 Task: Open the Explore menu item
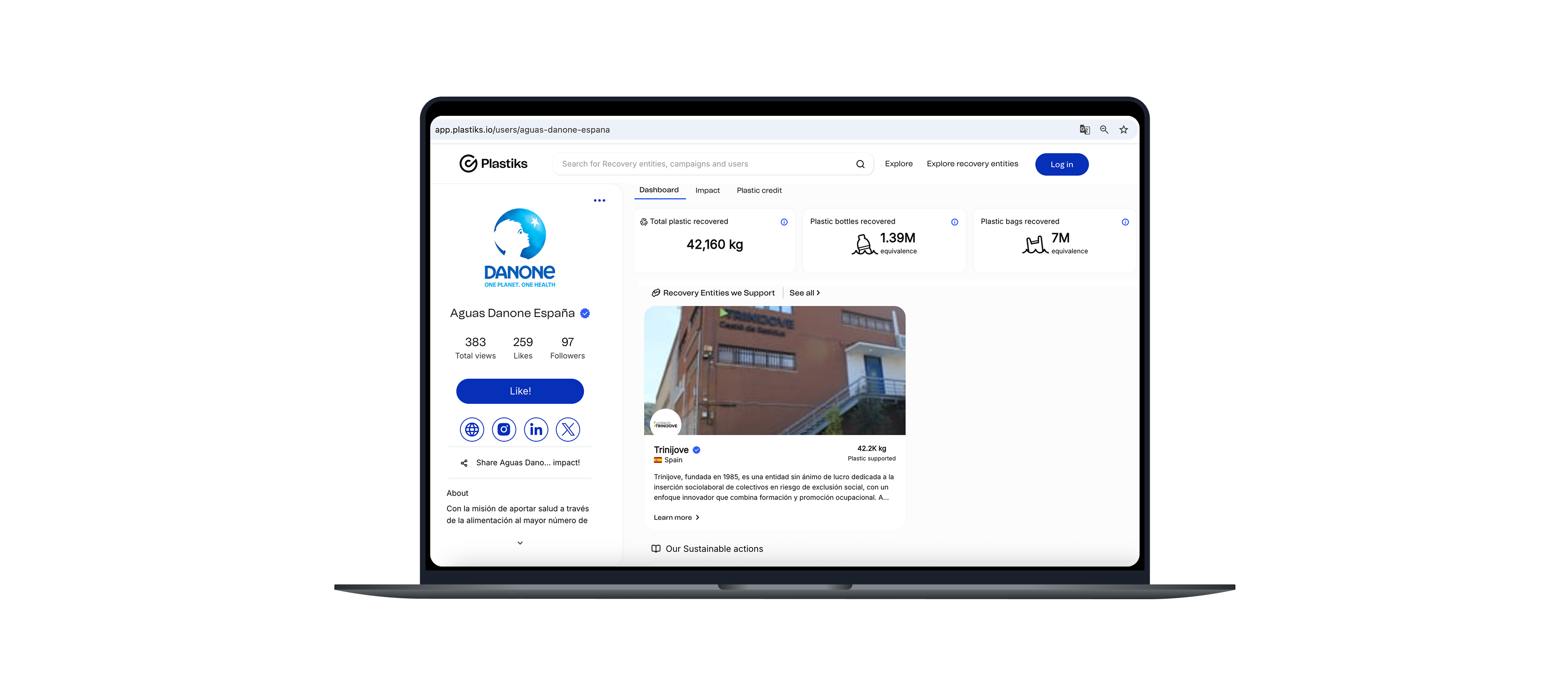(x=899, y=164)
